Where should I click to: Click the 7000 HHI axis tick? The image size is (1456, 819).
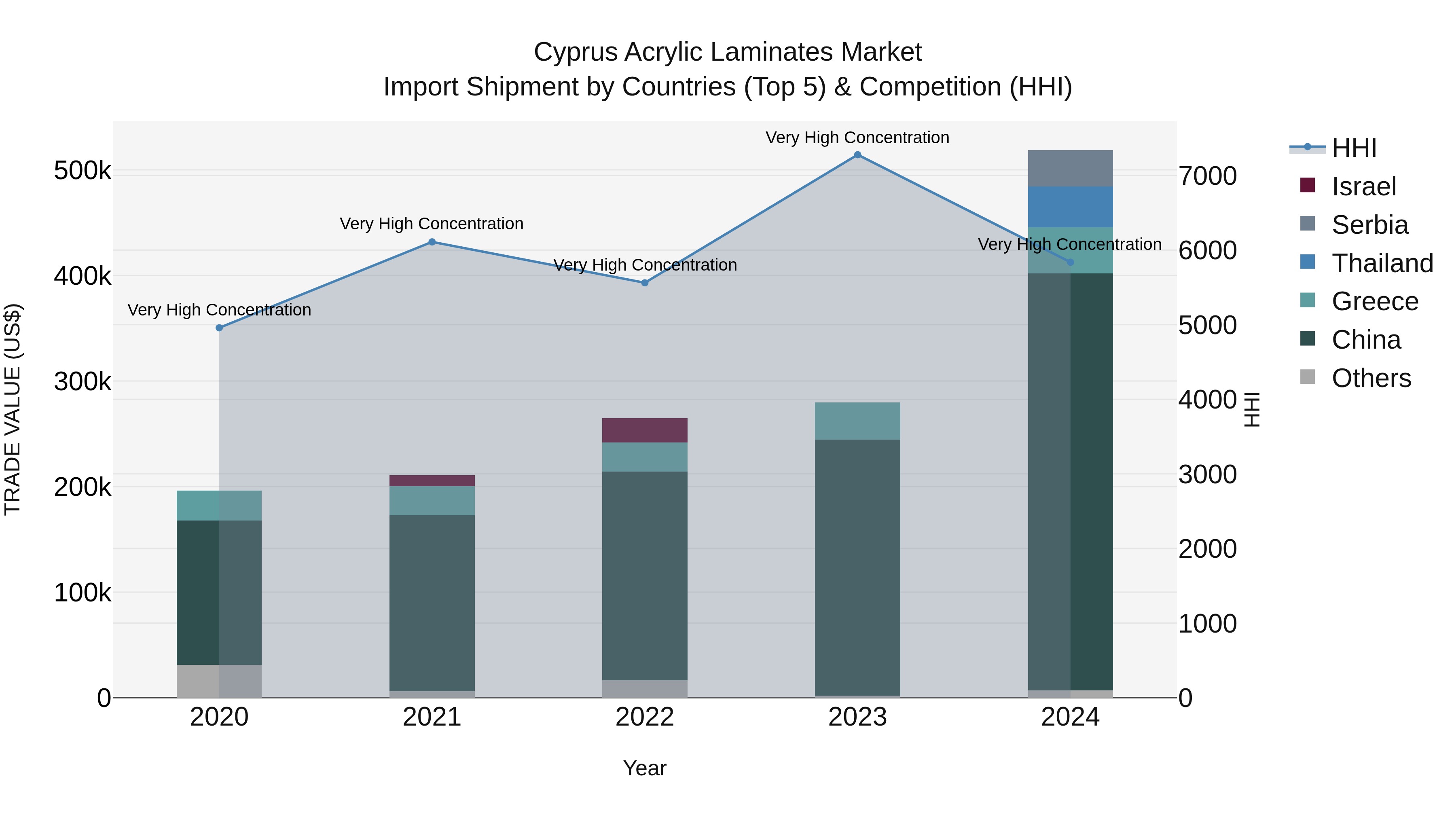click(1208, 176)
